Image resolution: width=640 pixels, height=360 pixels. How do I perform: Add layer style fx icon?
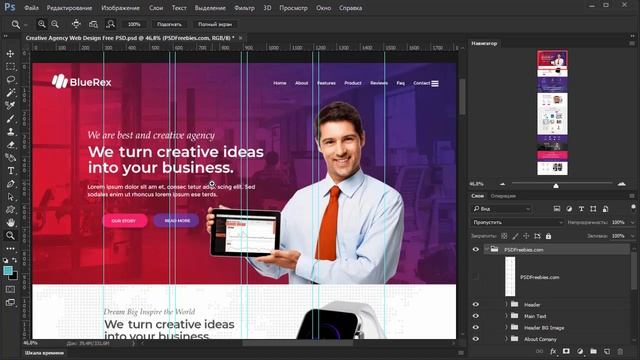(x=553, y=351)
